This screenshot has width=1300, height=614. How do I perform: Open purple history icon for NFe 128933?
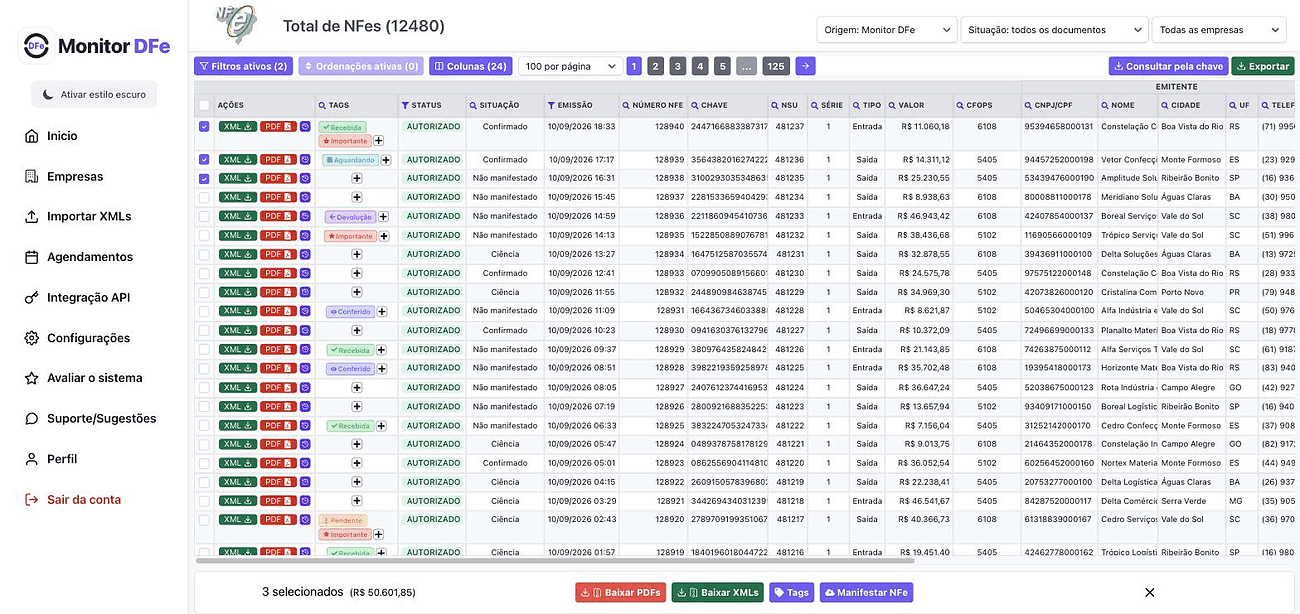305,273
